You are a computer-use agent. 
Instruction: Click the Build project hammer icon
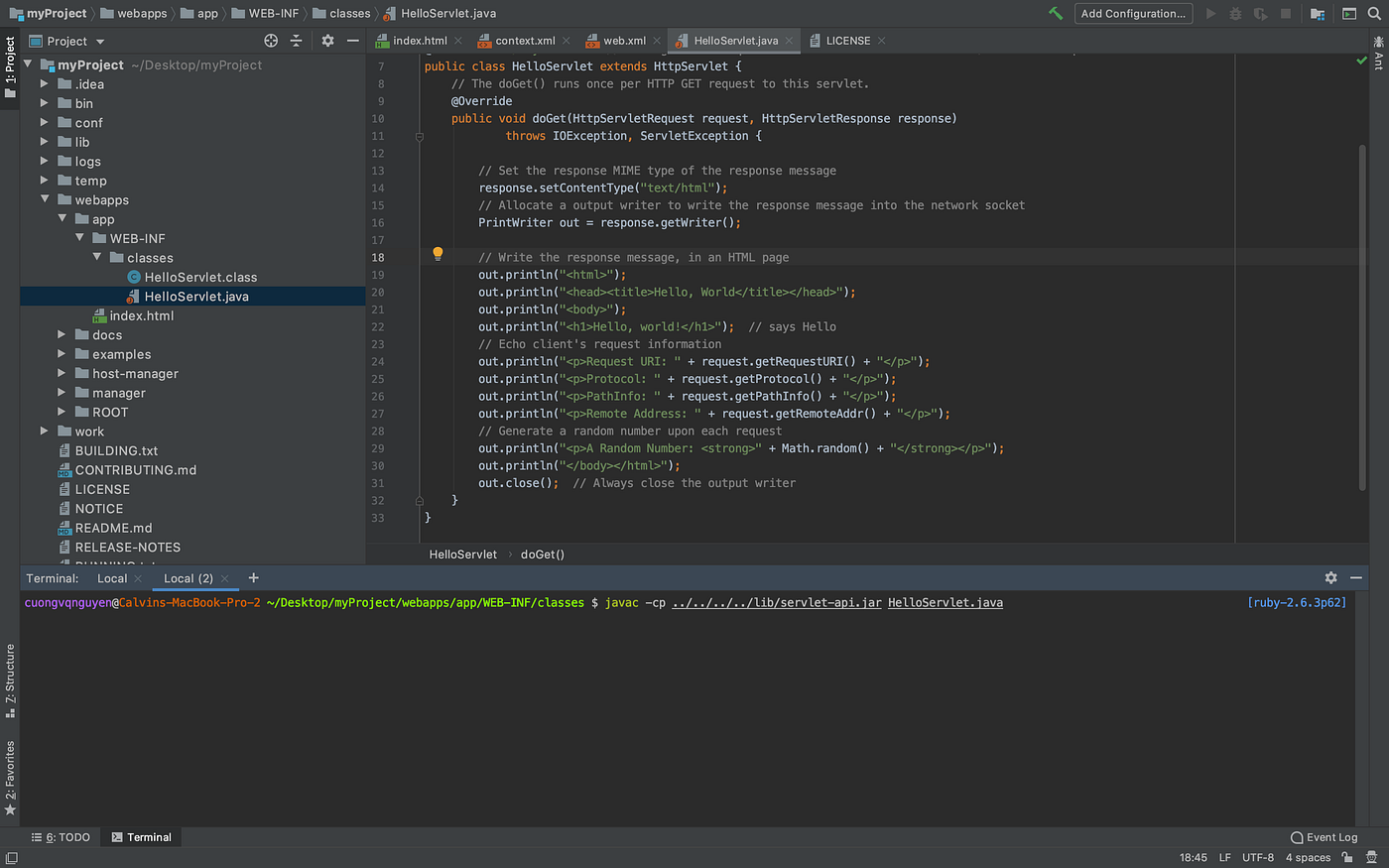pyautogui.click(x=1056, y=14)
